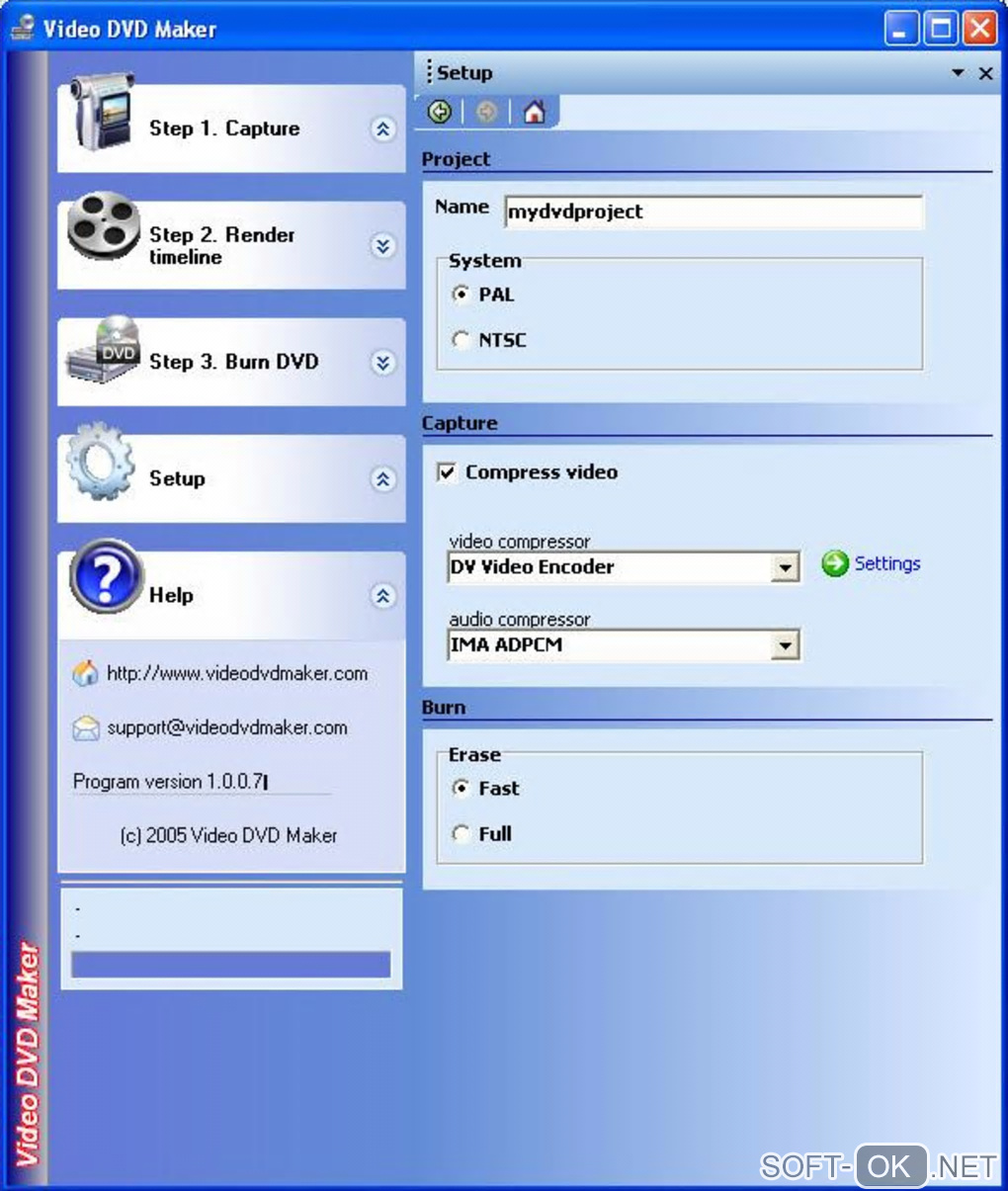1008x1191 pixels.
Task: Click the Program version 1.0.0.7 text
Action: (x=169, y=782)
